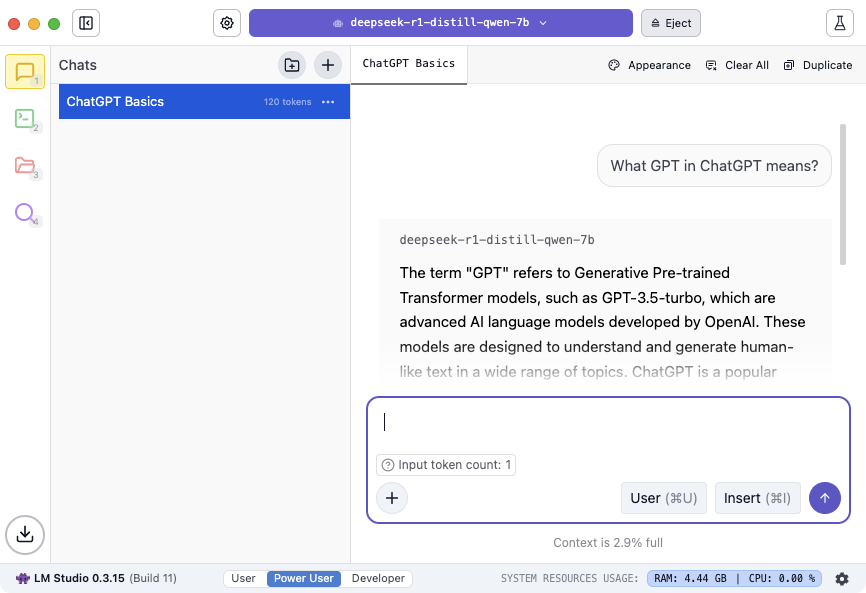Select the Power User mode
Image resolution: width=866 pixels, height=593 pixels.
pyautogui.click(x=304, y=578)
